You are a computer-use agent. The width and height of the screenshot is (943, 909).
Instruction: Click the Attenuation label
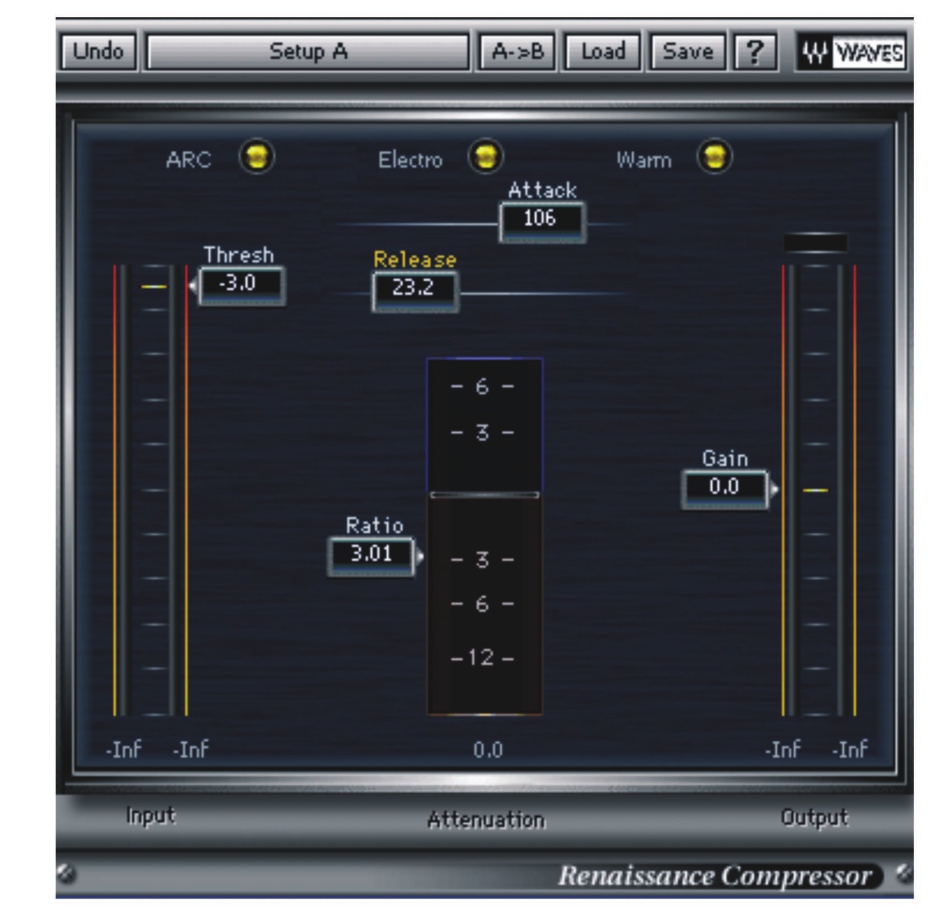(486, 819)
